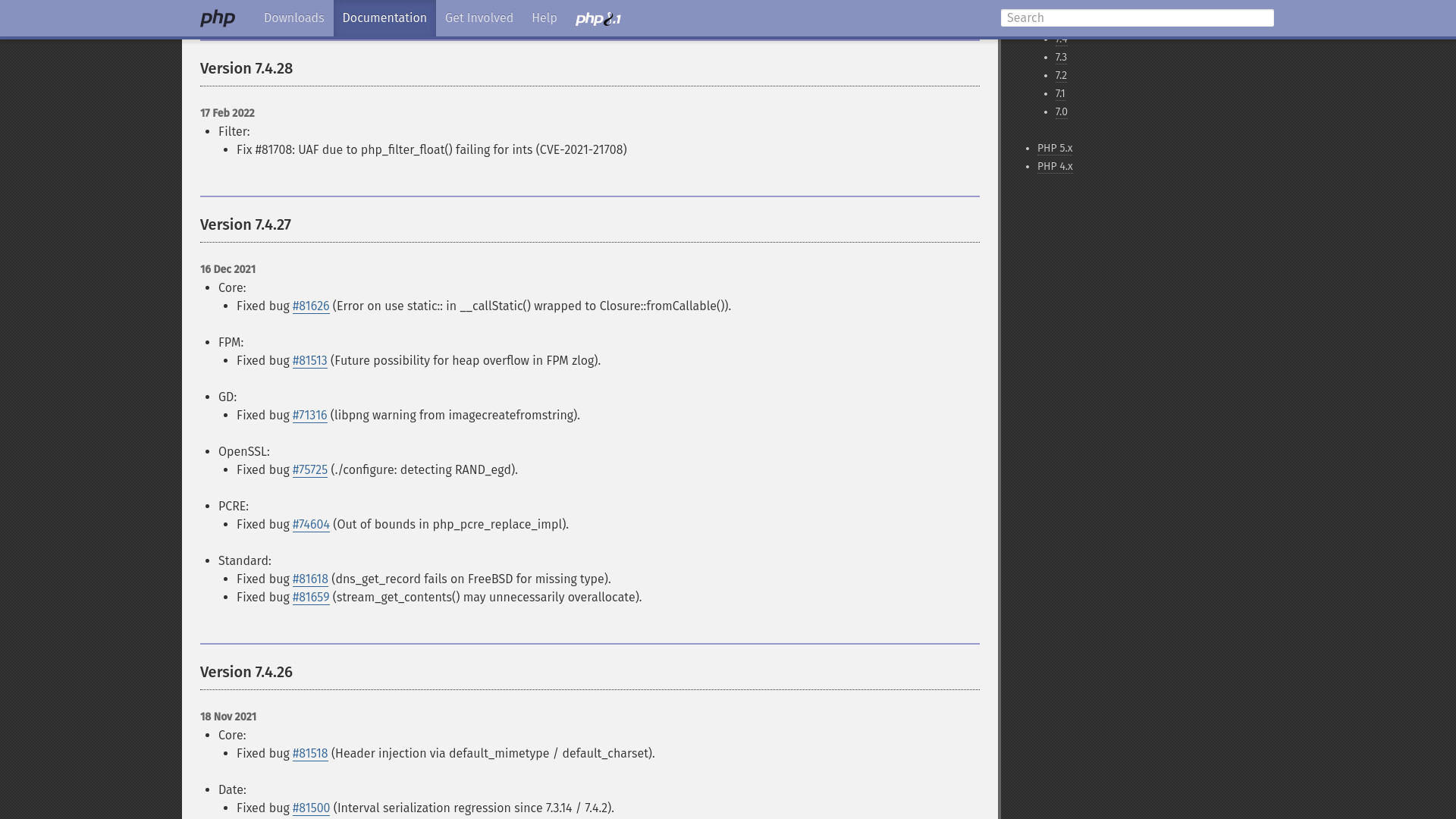Click the Version 7.4.26 heading

click(x=246, y=673)
